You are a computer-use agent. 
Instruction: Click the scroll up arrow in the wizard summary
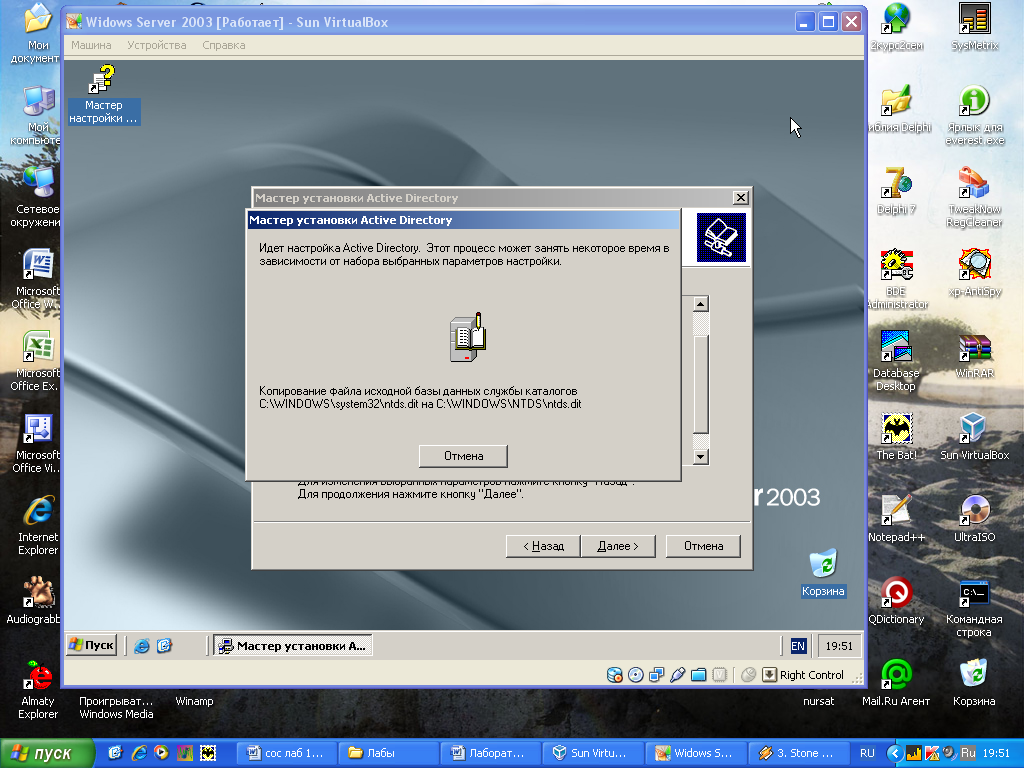pos(701,304)
